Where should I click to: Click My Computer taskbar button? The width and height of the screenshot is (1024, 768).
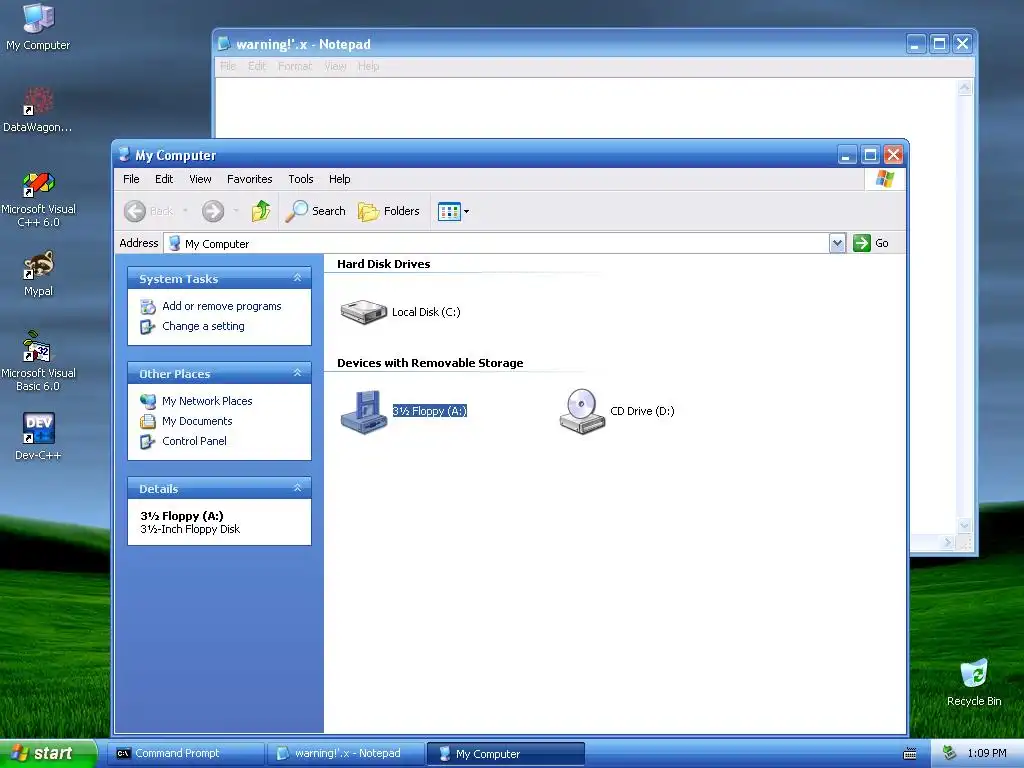point(505,754)
